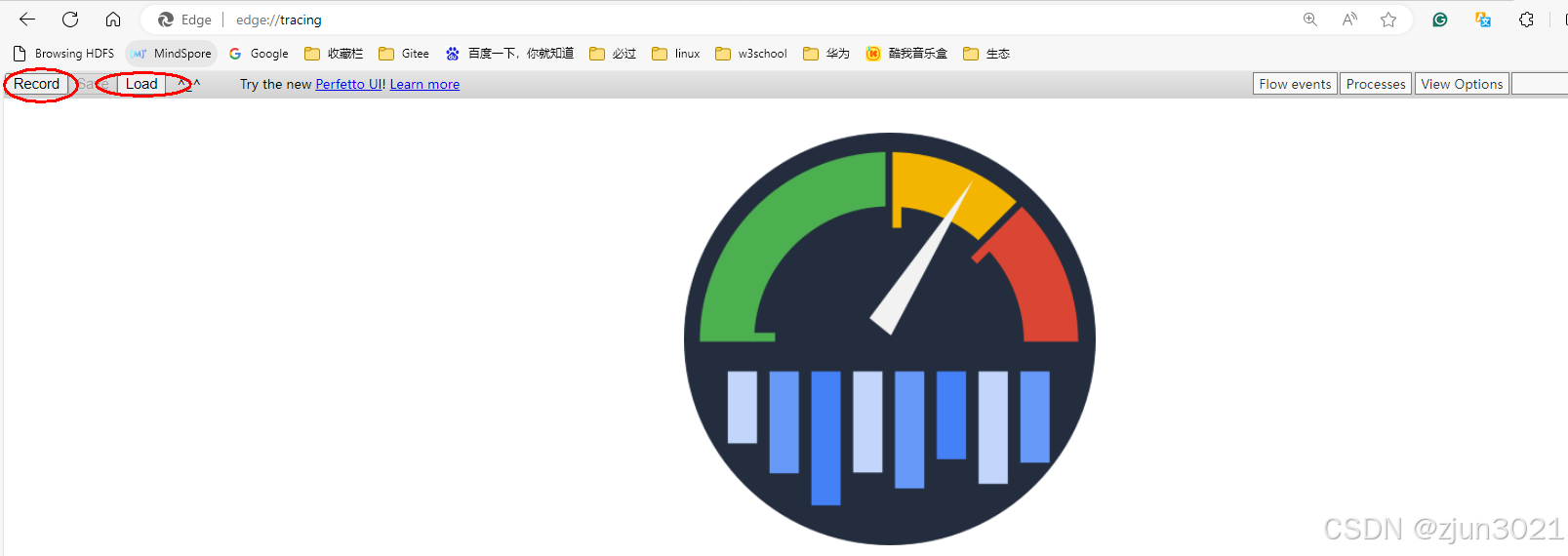Add page to favorites with star icon
1568x556 pixels.
click(1388, 20)
